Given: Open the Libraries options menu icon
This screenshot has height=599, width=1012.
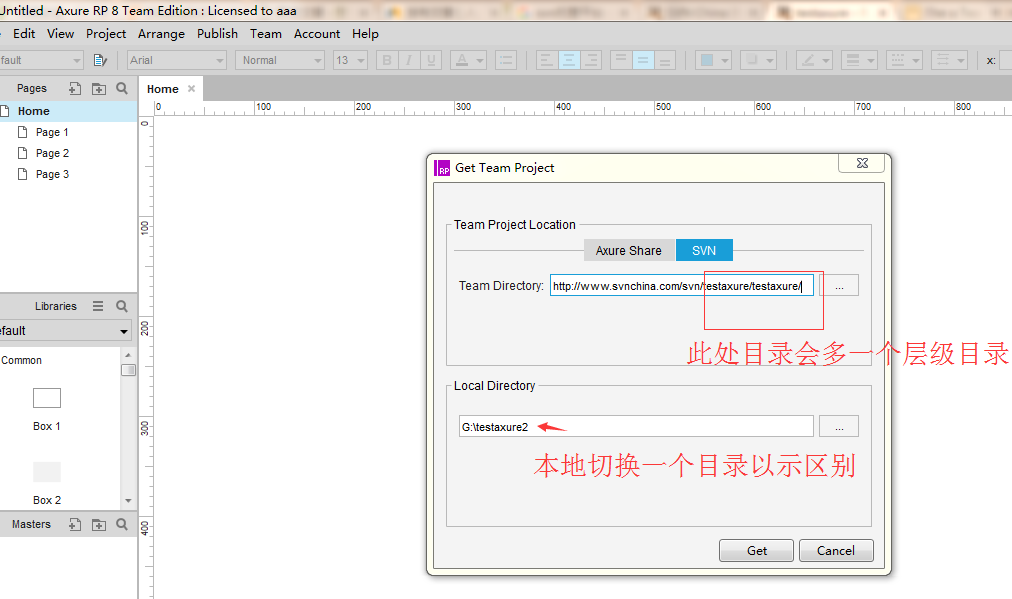Looking at the screenshot, I should coord(98,306).
